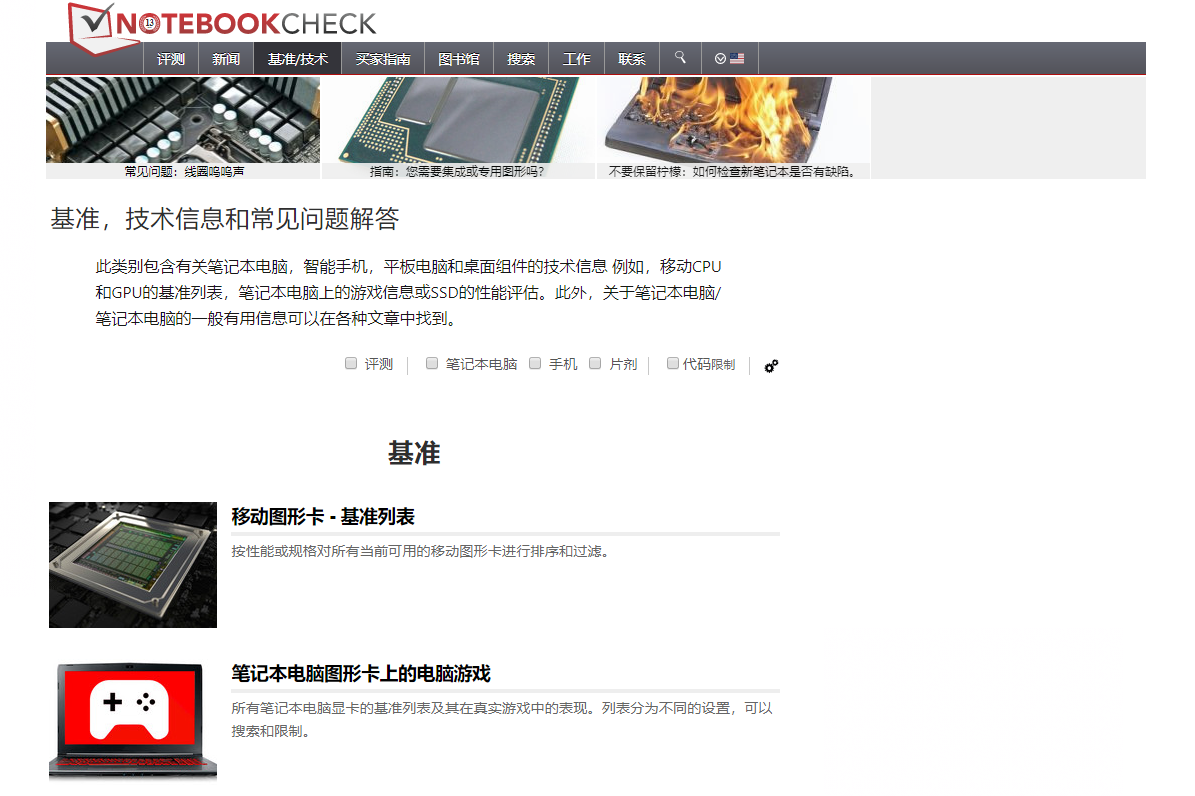This screenshot has width=1195, height=796.
Task: Open the language selector with US flag
Action: (729, 59)
